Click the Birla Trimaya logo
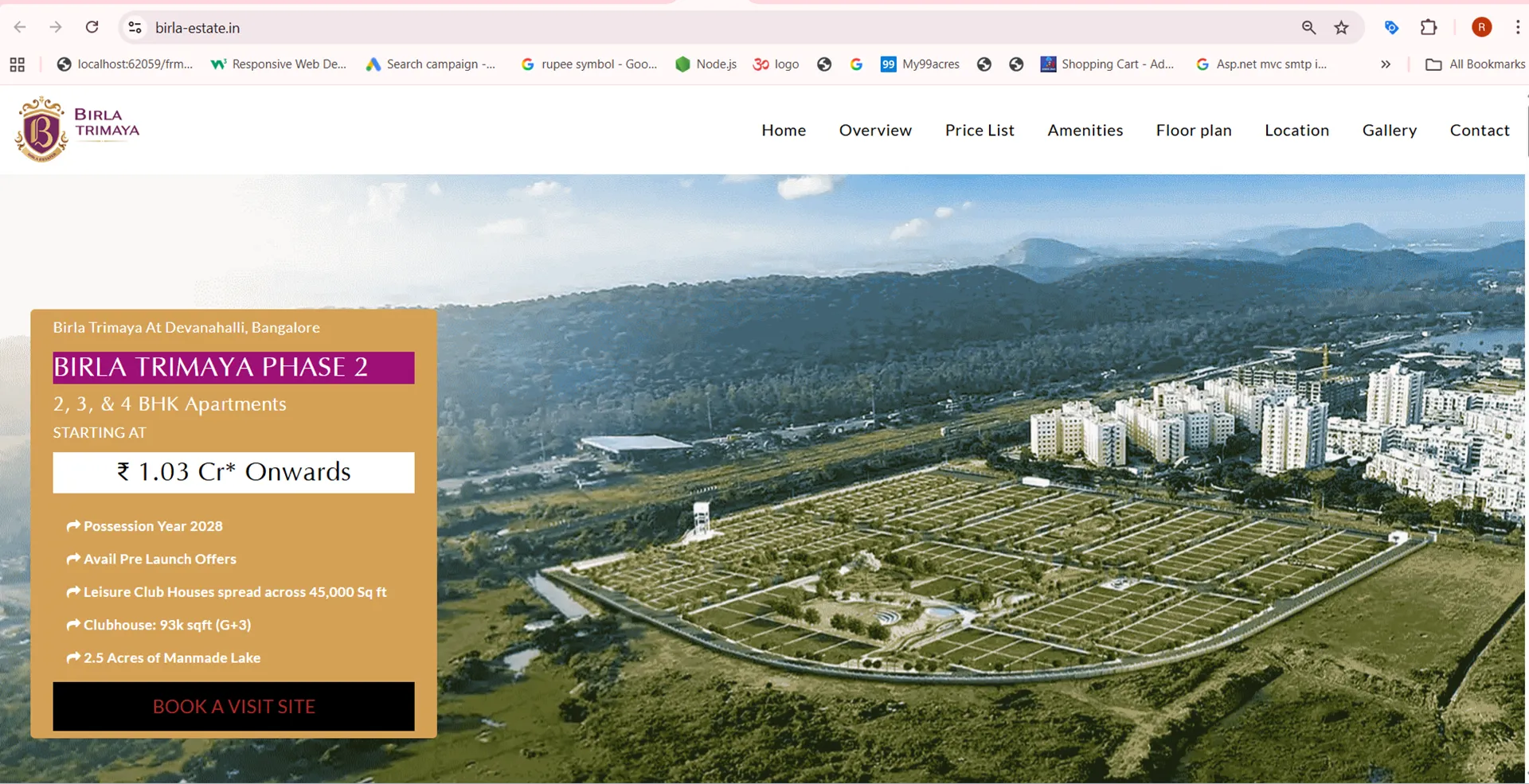 pyautogui.click(x=77, y=129)
